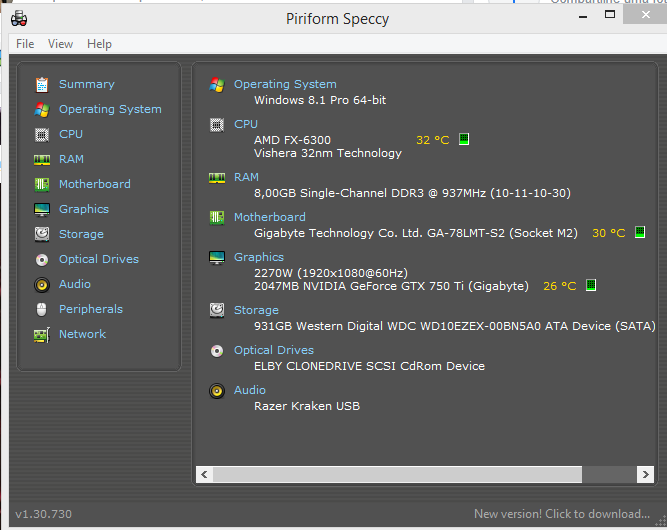Select Summary in the sidebar
The width and height of the screenshot is (667, 530).
point(87,84)
